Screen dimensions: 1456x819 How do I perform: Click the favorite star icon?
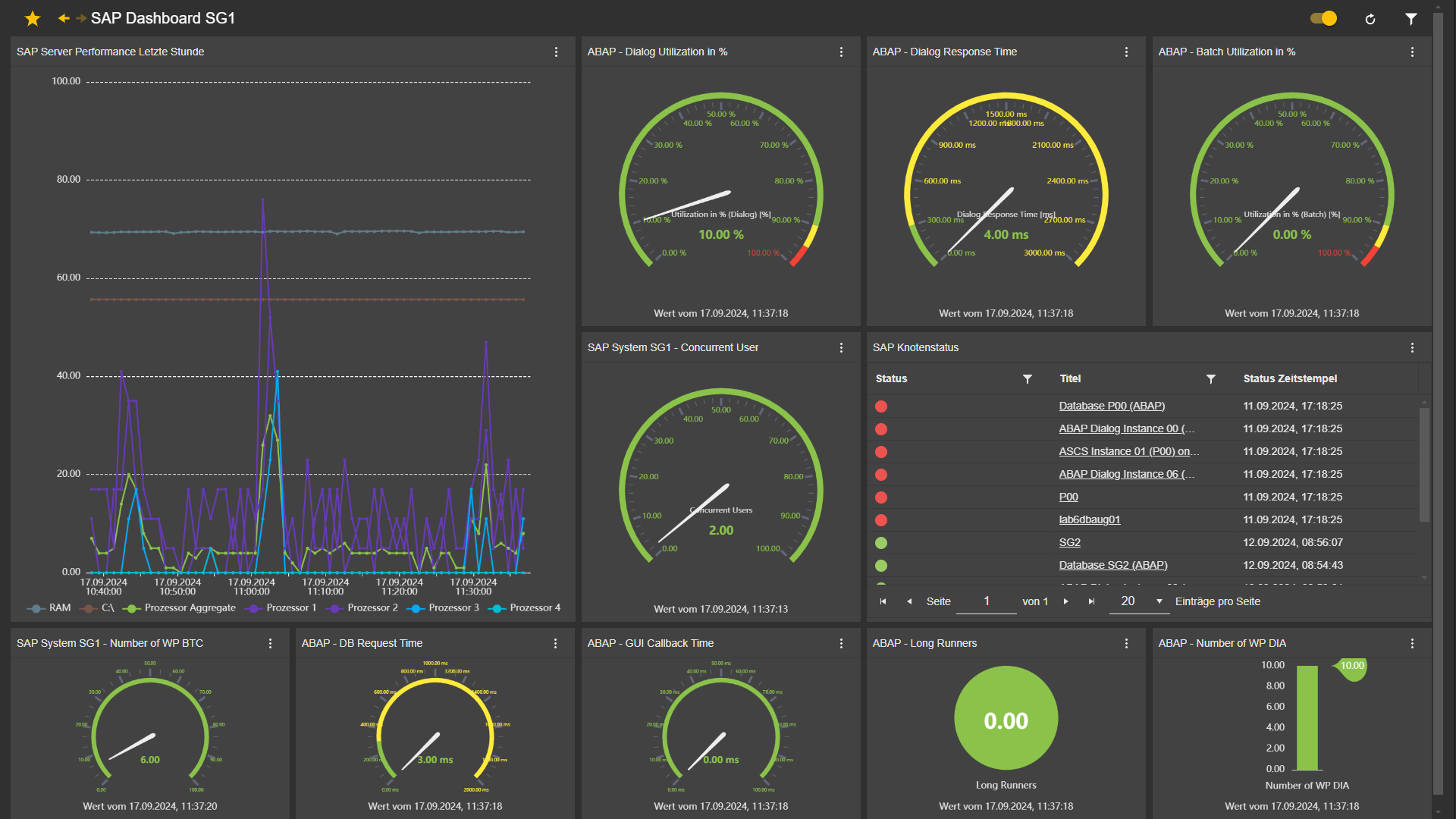click(33, 18)
